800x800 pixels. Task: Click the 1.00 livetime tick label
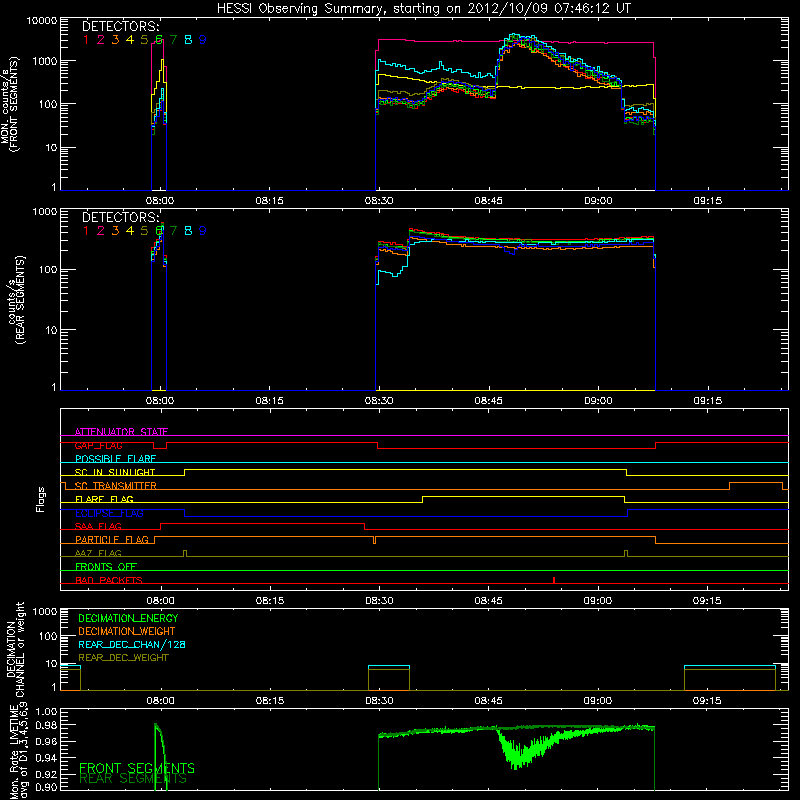[x=46, y=711]
